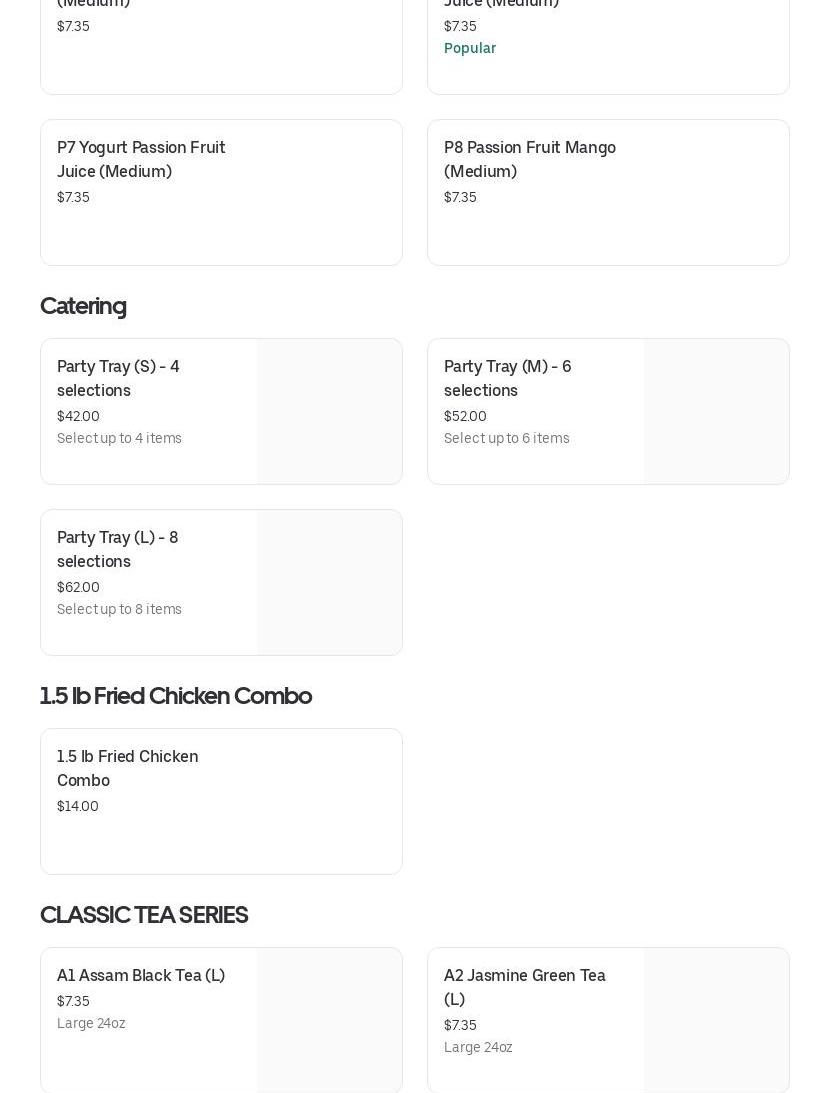824x1093 pixels.
Task: Select A1 Assam Black Tea (L)
Action: [x=141, y=976]
